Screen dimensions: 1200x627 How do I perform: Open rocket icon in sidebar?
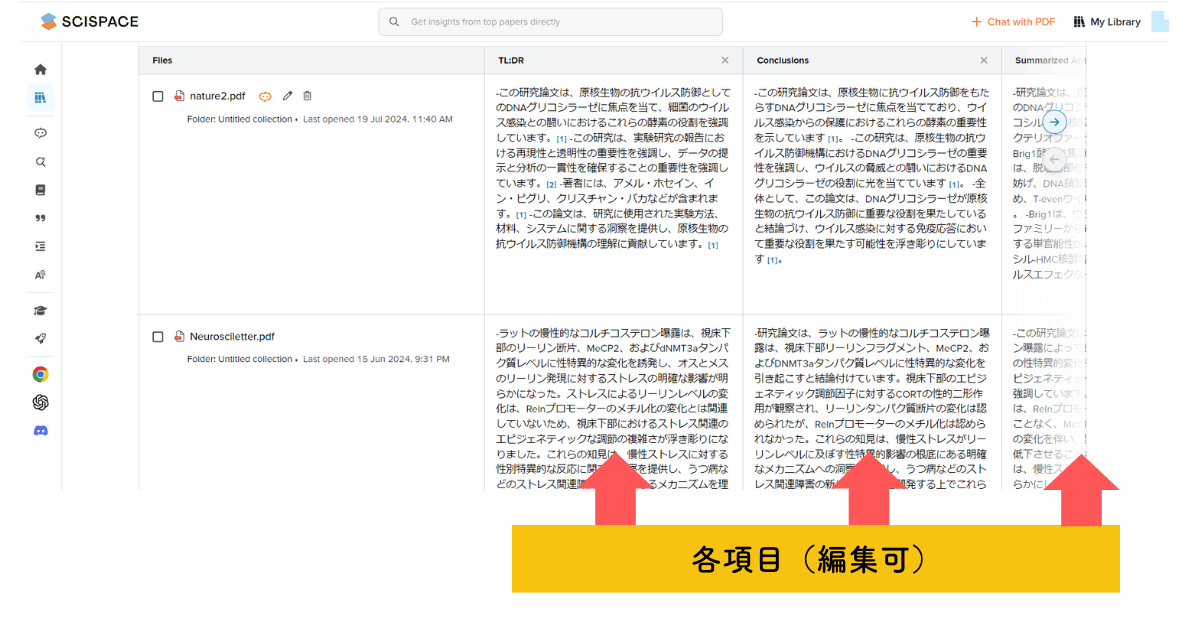click(x=40, y=338)
